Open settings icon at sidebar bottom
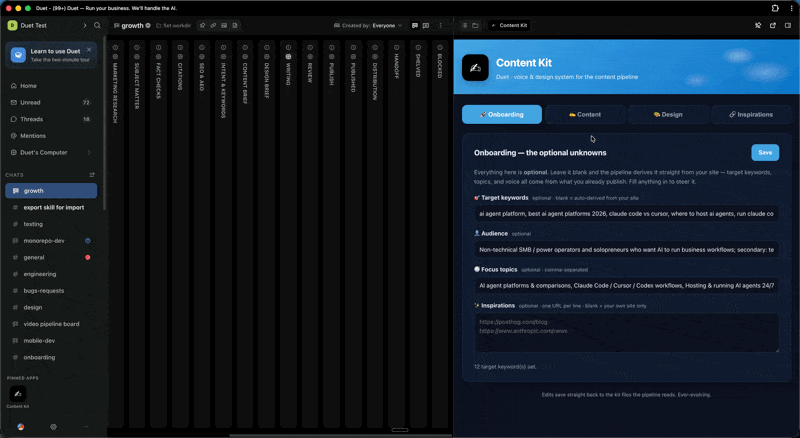The width and height of the screenshot is (800, 438). (x=54, y=427)
